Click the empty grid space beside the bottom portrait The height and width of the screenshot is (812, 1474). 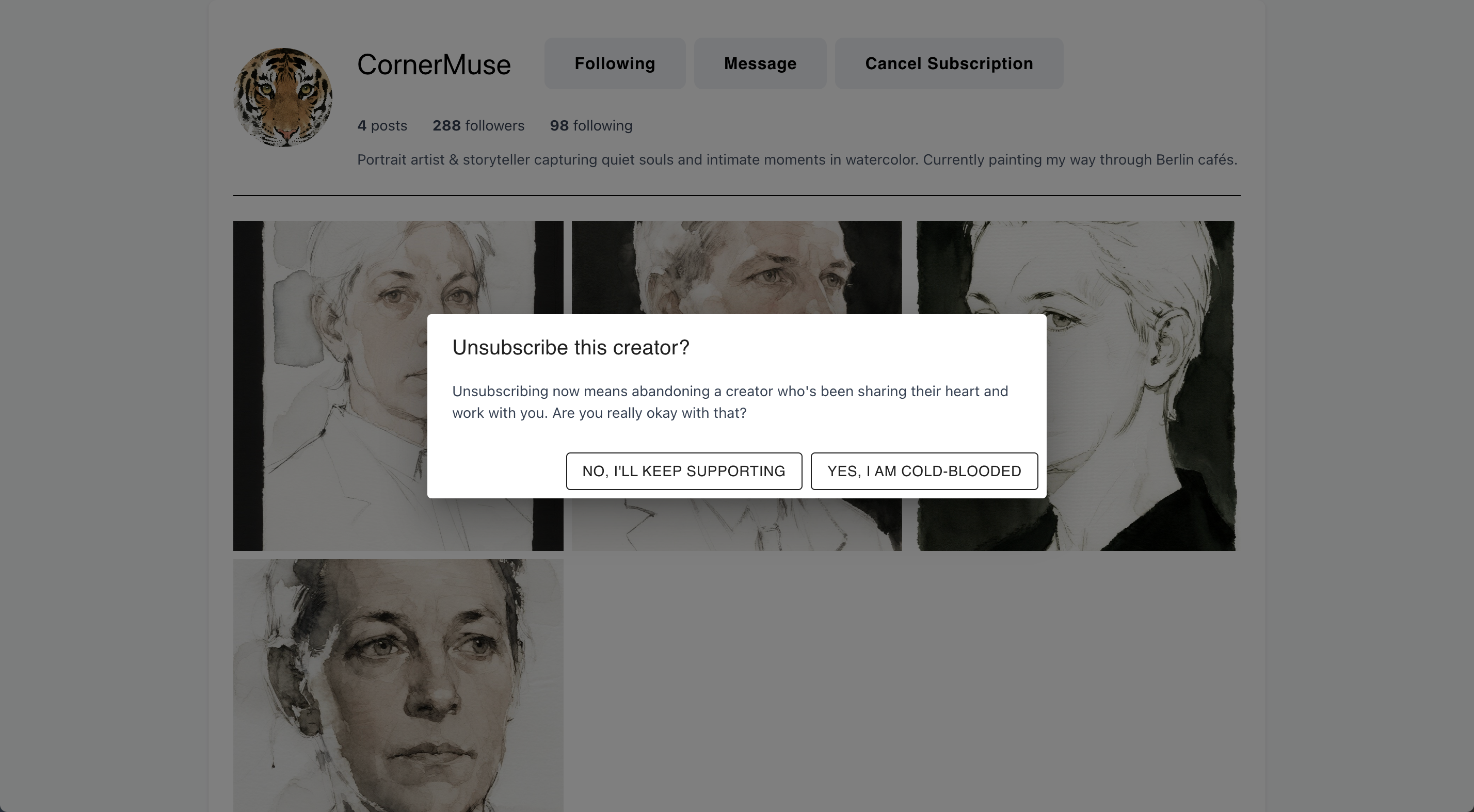(x=904, y=685)
